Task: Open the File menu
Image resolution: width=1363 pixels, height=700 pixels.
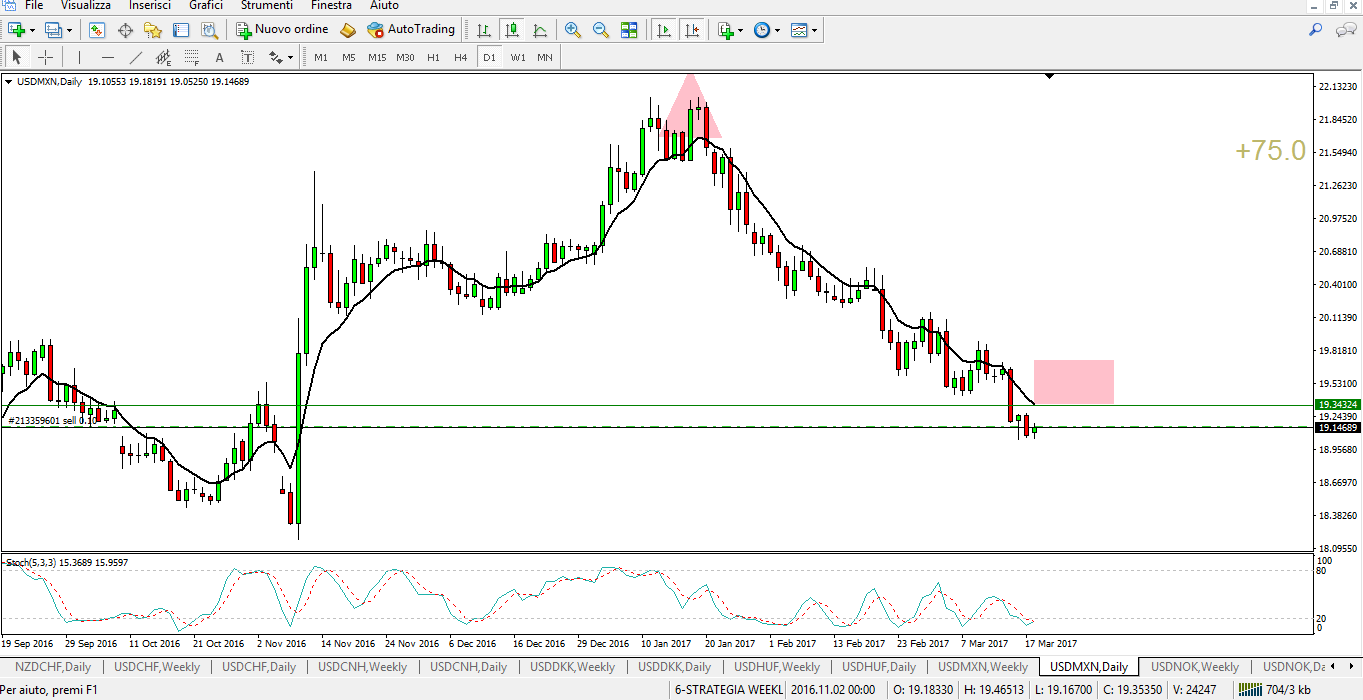Action: point(34,6)
